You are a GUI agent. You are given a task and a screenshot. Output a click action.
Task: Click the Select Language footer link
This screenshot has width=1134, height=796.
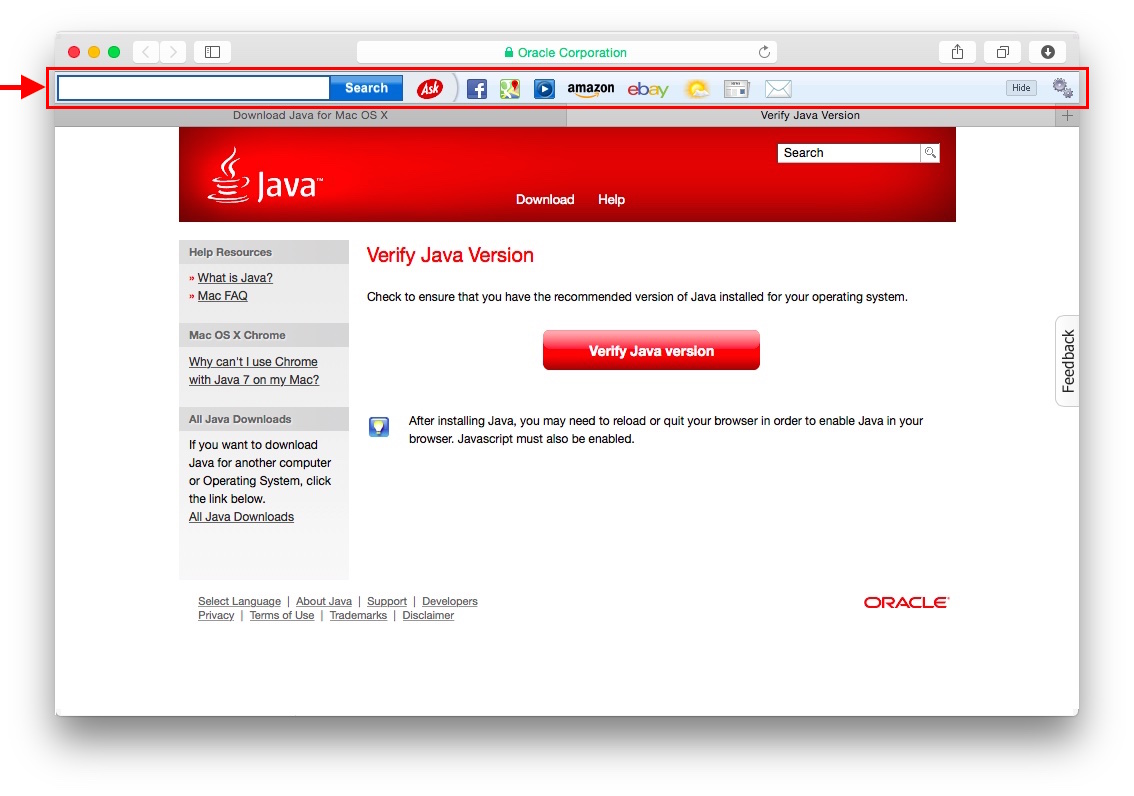pos(239,602)
